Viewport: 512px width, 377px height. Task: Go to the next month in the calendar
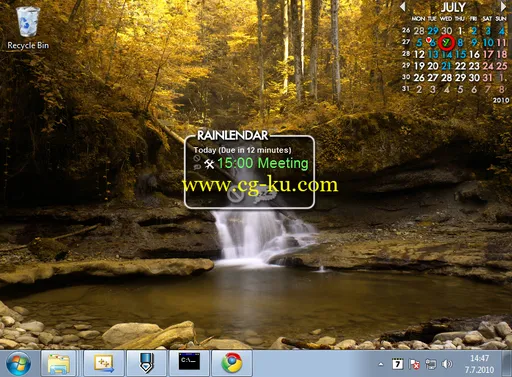[x=503, y=6]
